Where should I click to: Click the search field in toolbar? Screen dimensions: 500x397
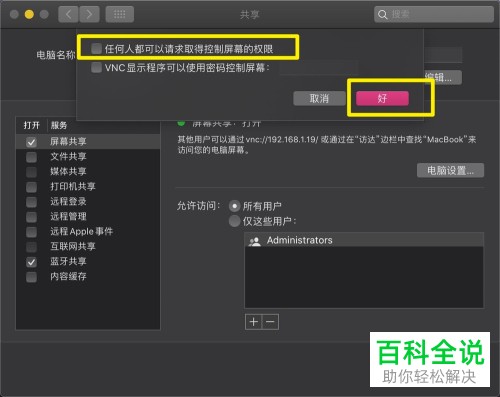point(434,14)
